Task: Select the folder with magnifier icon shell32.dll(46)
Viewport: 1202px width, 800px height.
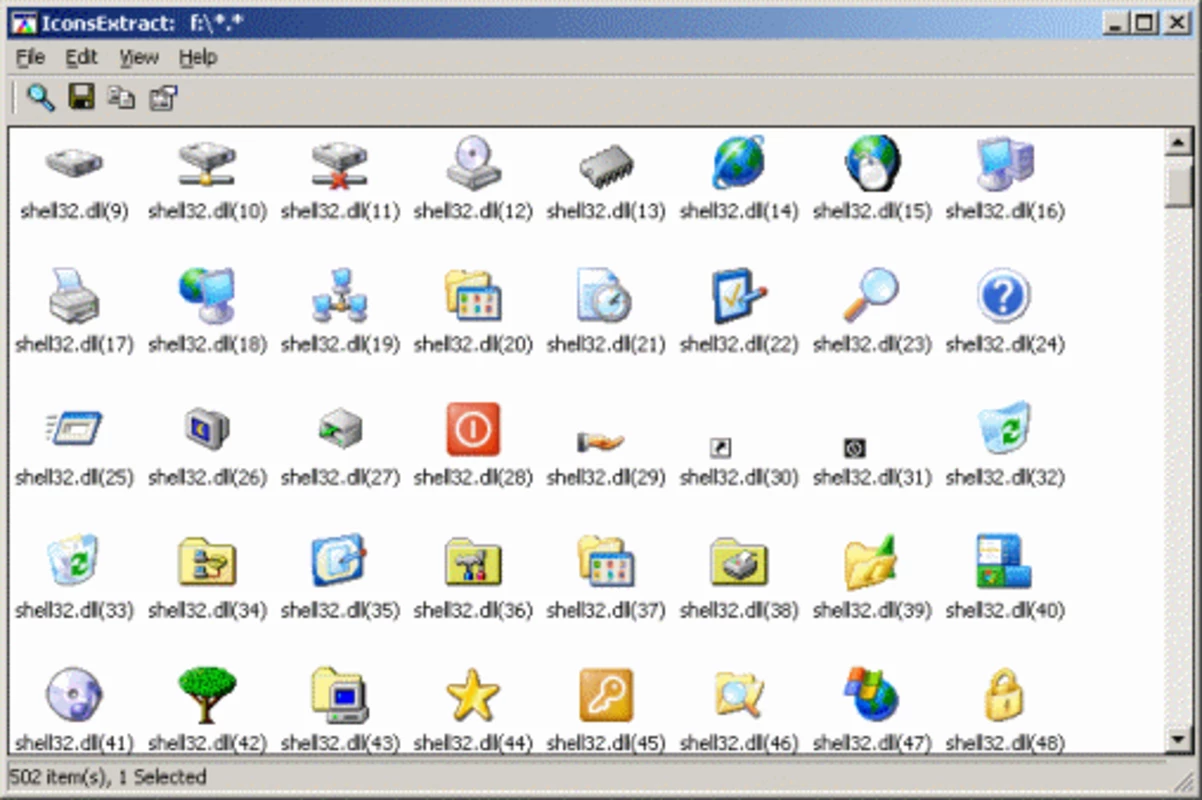Action: (x=739, y=694)
